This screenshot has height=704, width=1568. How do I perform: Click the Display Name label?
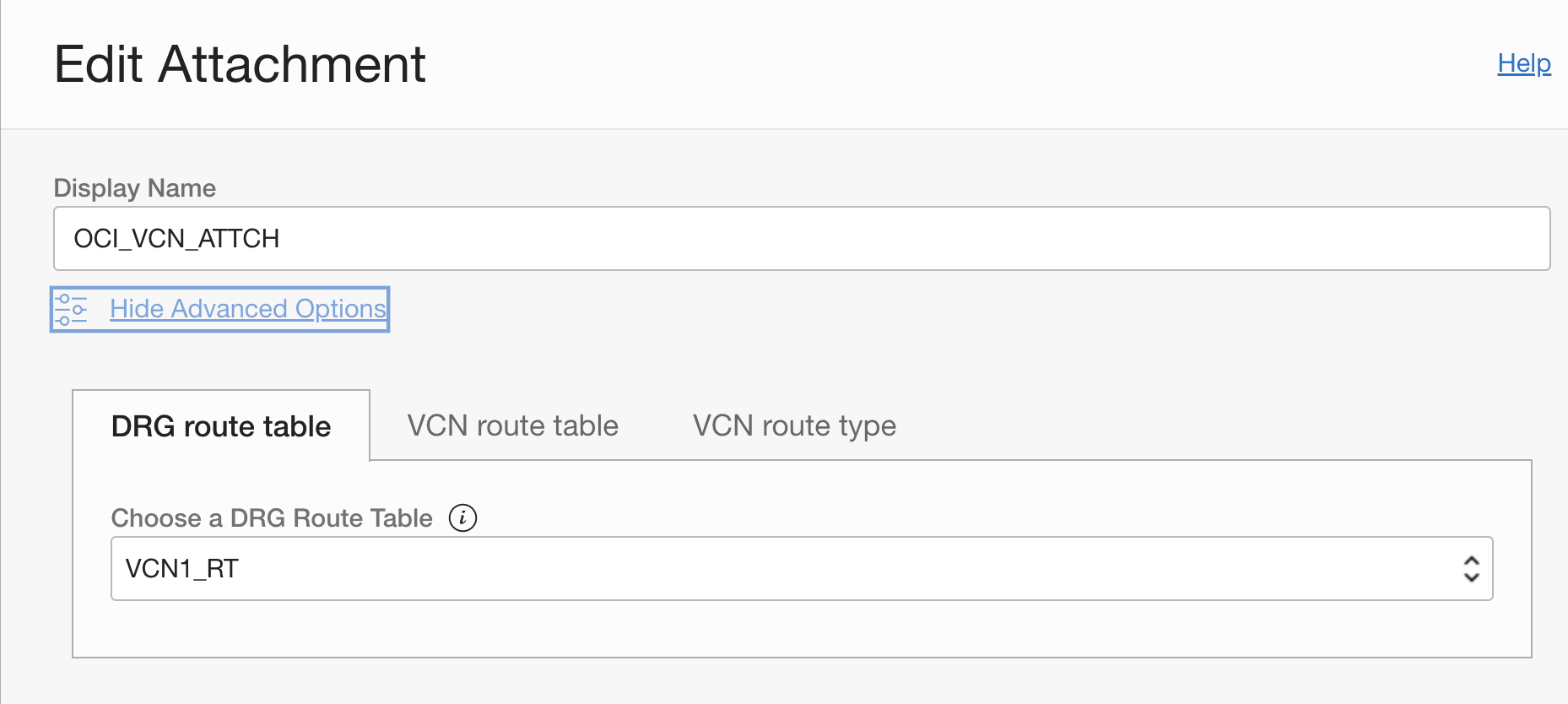pos(135,188)
